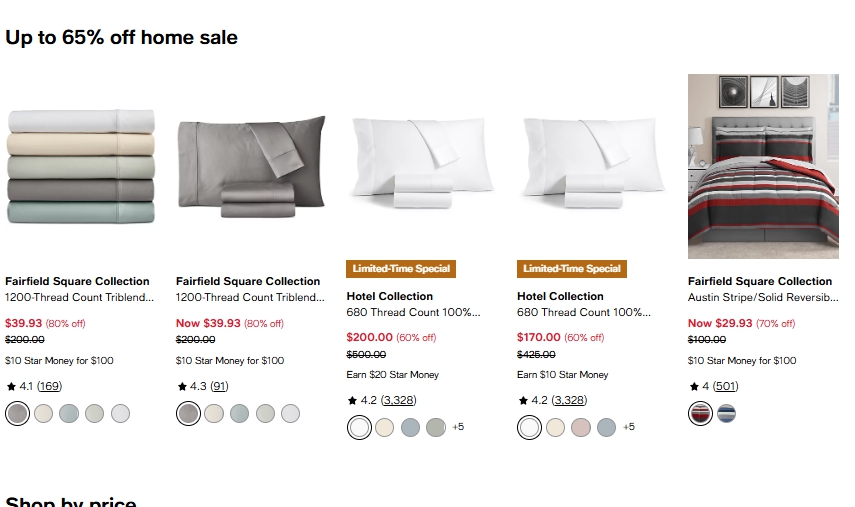Open gray pillowcase sheet set image

click(251, 166)
